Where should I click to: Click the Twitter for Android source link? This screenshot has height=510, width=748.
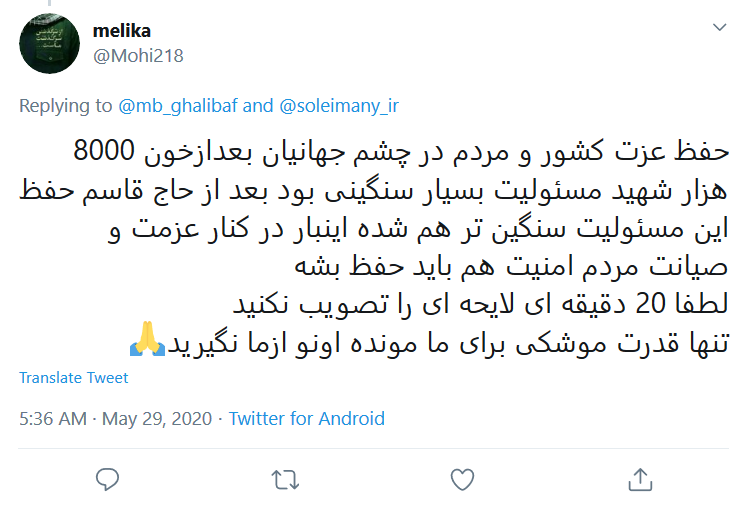(306, 419)
